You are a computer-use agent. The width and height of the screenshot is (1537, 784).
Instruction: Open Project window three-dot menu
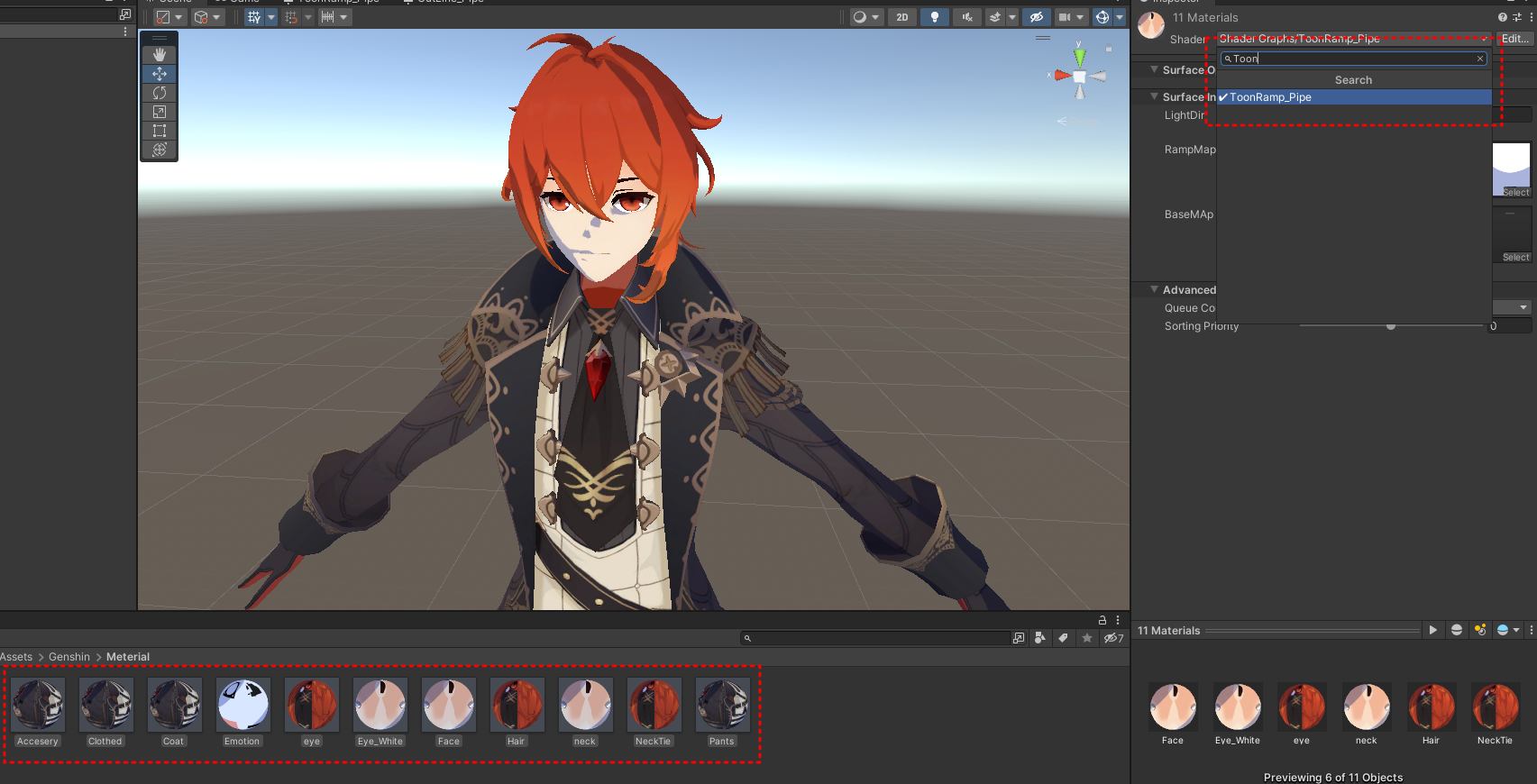[x=1118, y=620]
